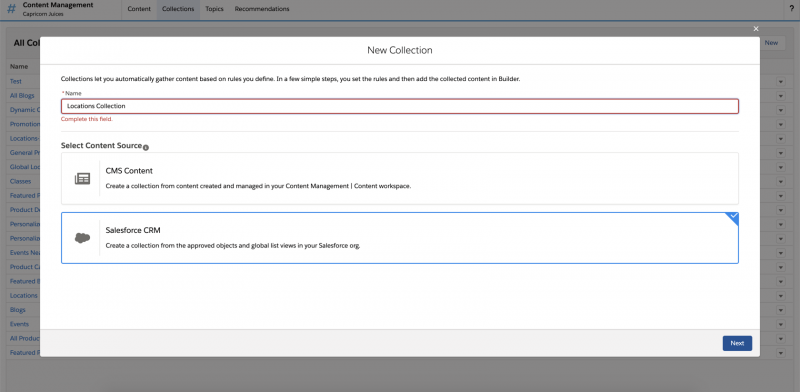800x392 pixels.
Task: Click the Name column header in list
Action: point(19,66)
